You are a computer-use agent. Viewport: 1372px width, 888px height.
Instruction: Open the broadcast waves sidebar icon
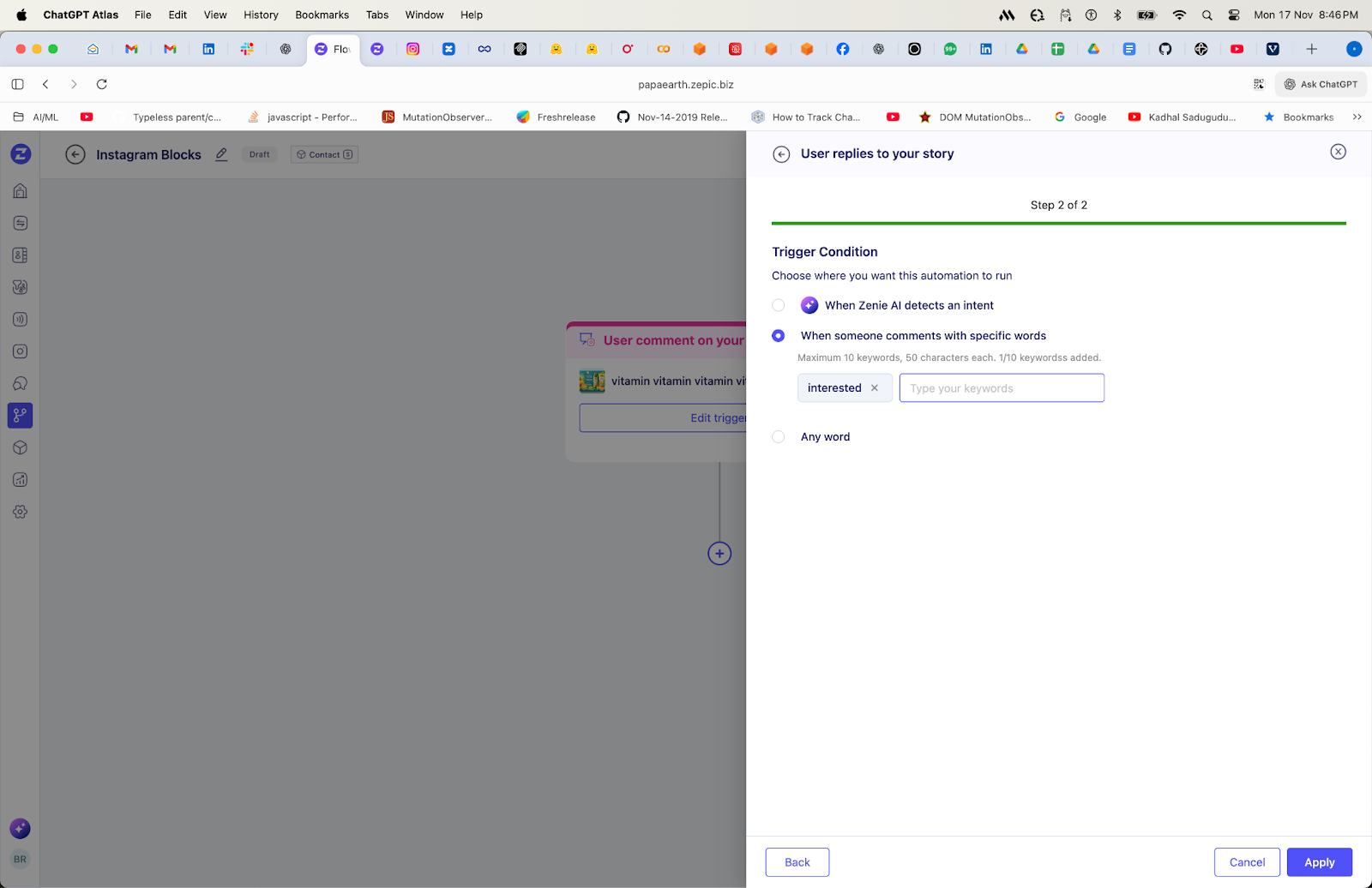[21, 319]
